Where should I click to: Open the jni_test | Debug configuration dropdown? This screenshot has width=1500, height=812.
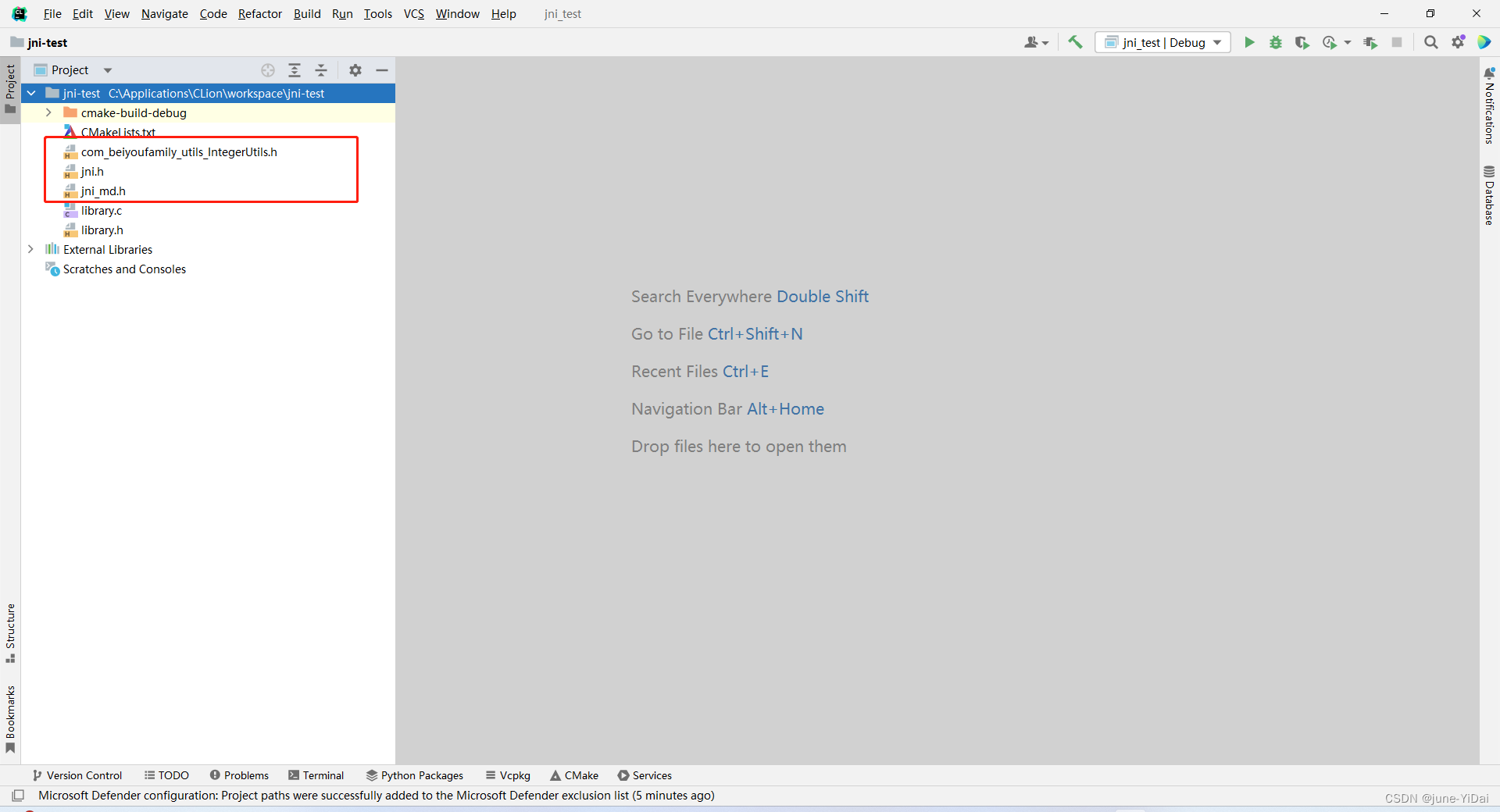1162,42
